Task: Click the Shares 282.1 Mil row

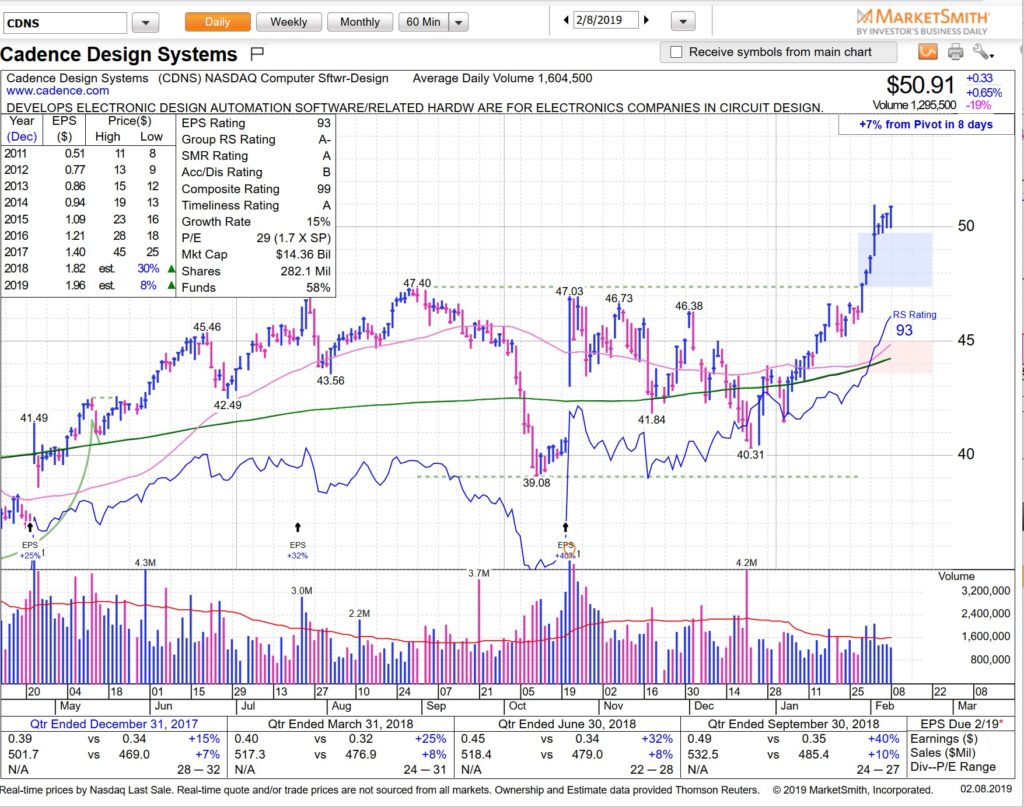Action: [x=256, y=271]
